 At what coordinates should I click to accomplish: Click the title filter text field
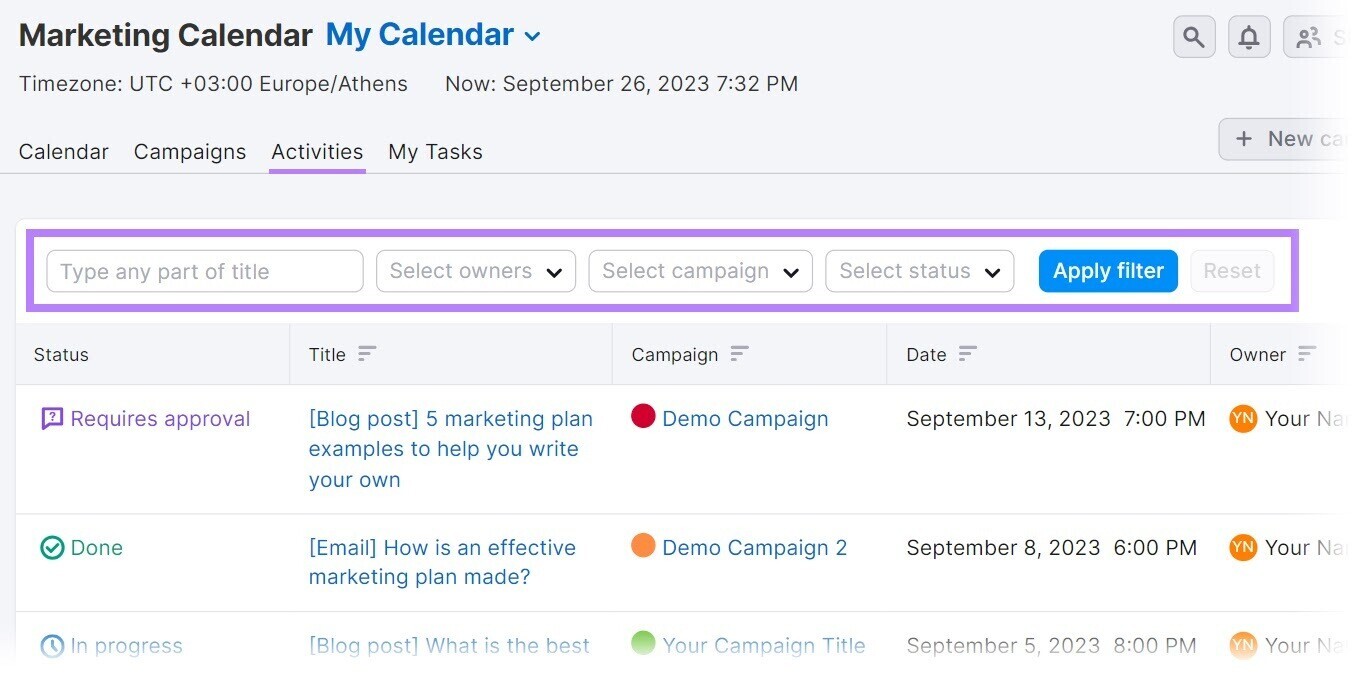tap(204, 271)
